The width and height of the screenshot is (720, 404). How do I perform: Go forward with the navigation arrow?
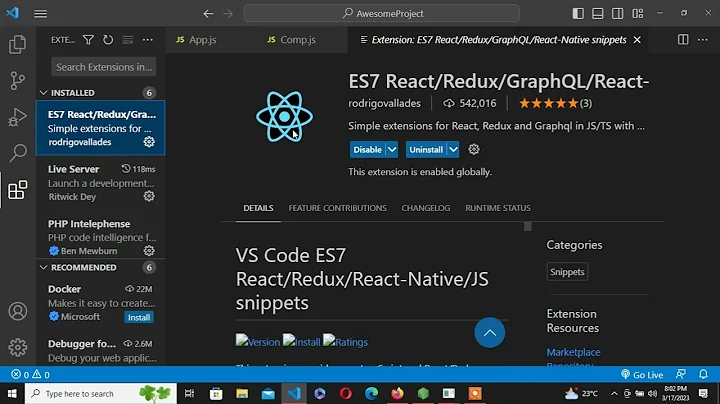pyautogui.click(x=228, y=13)
